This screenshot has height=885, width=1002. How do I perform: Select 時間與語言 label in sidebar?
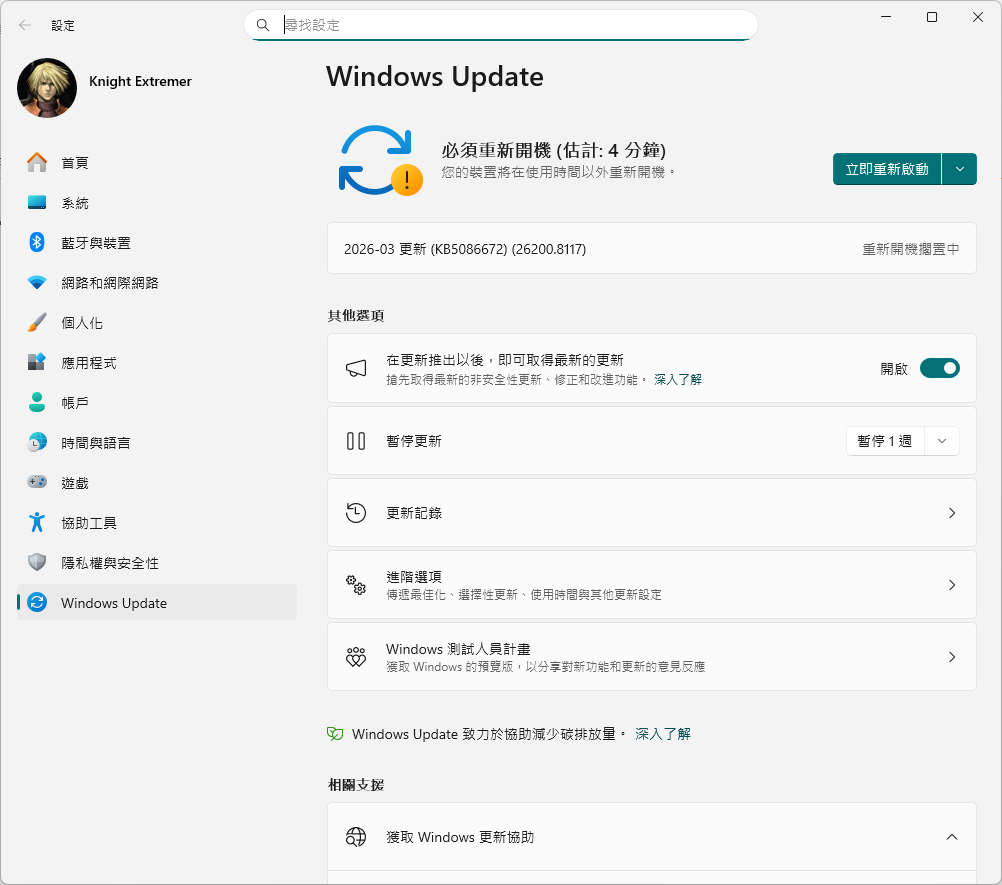pyautogui.click(x=96, y=443)
